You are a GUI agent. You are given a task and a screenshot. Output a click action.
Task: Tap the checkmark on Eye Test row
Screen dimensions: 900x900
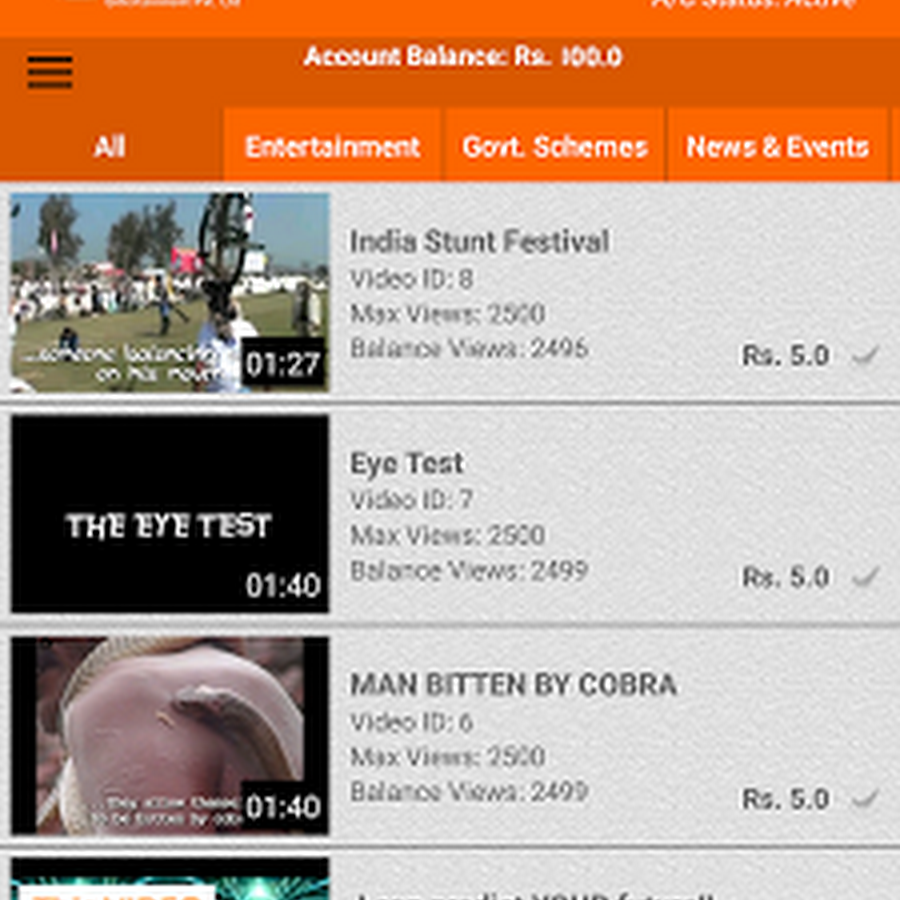click(865, 576)
